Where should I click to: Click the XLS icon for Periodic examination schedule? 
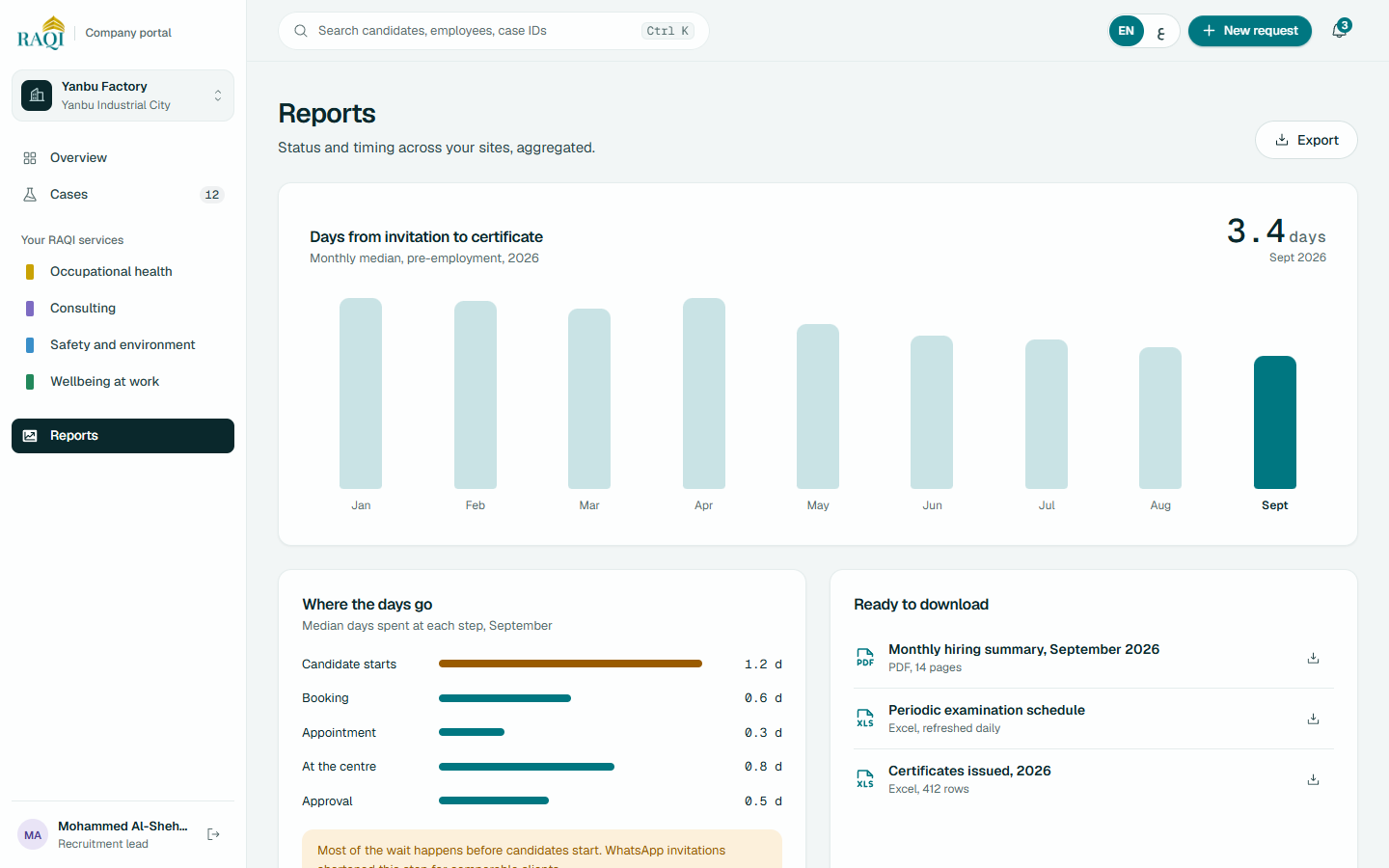pyautogui.click(x=865, y=719)
